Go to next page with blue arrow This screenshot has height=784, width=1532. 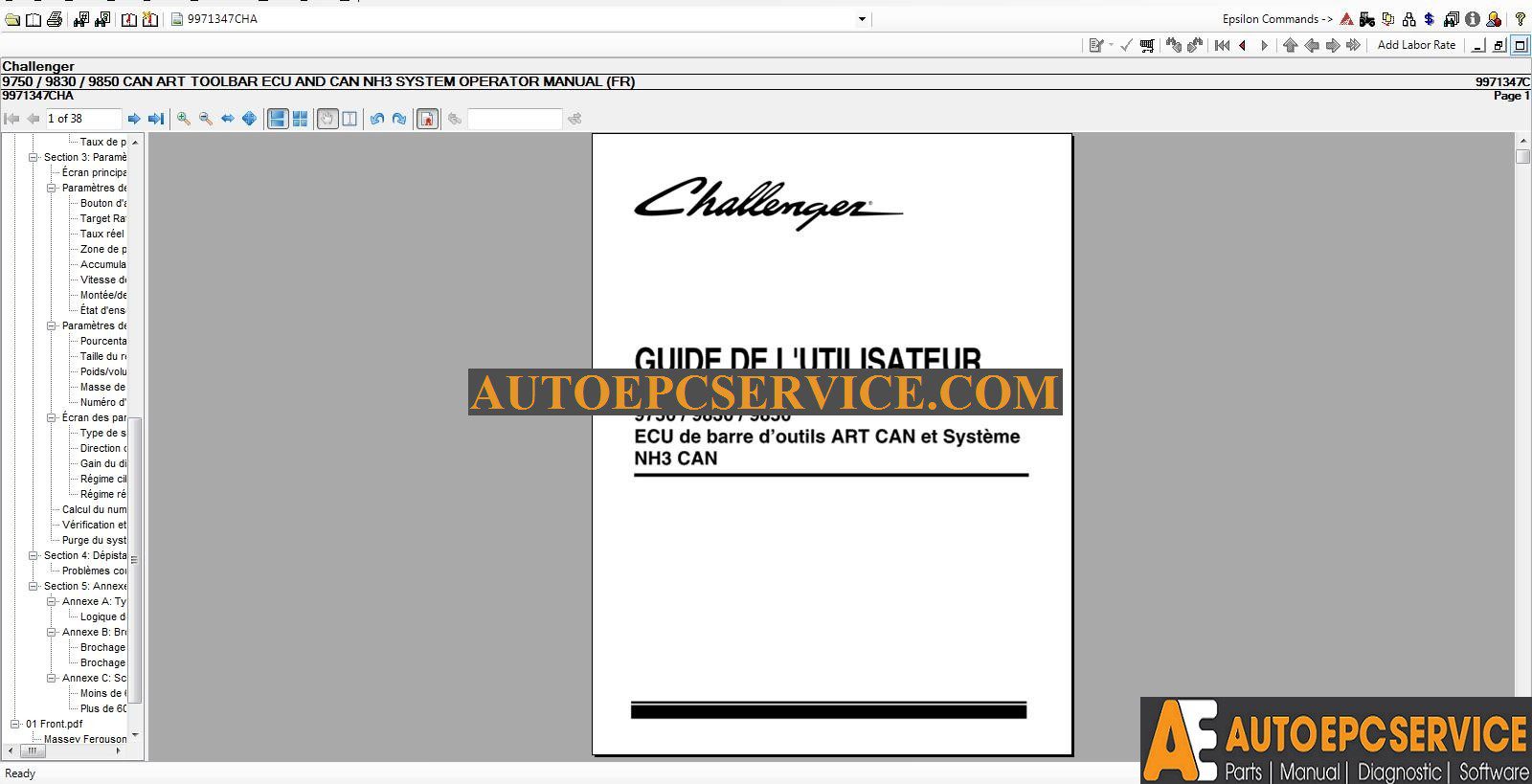pyautogui.click(x=134, y=119)
